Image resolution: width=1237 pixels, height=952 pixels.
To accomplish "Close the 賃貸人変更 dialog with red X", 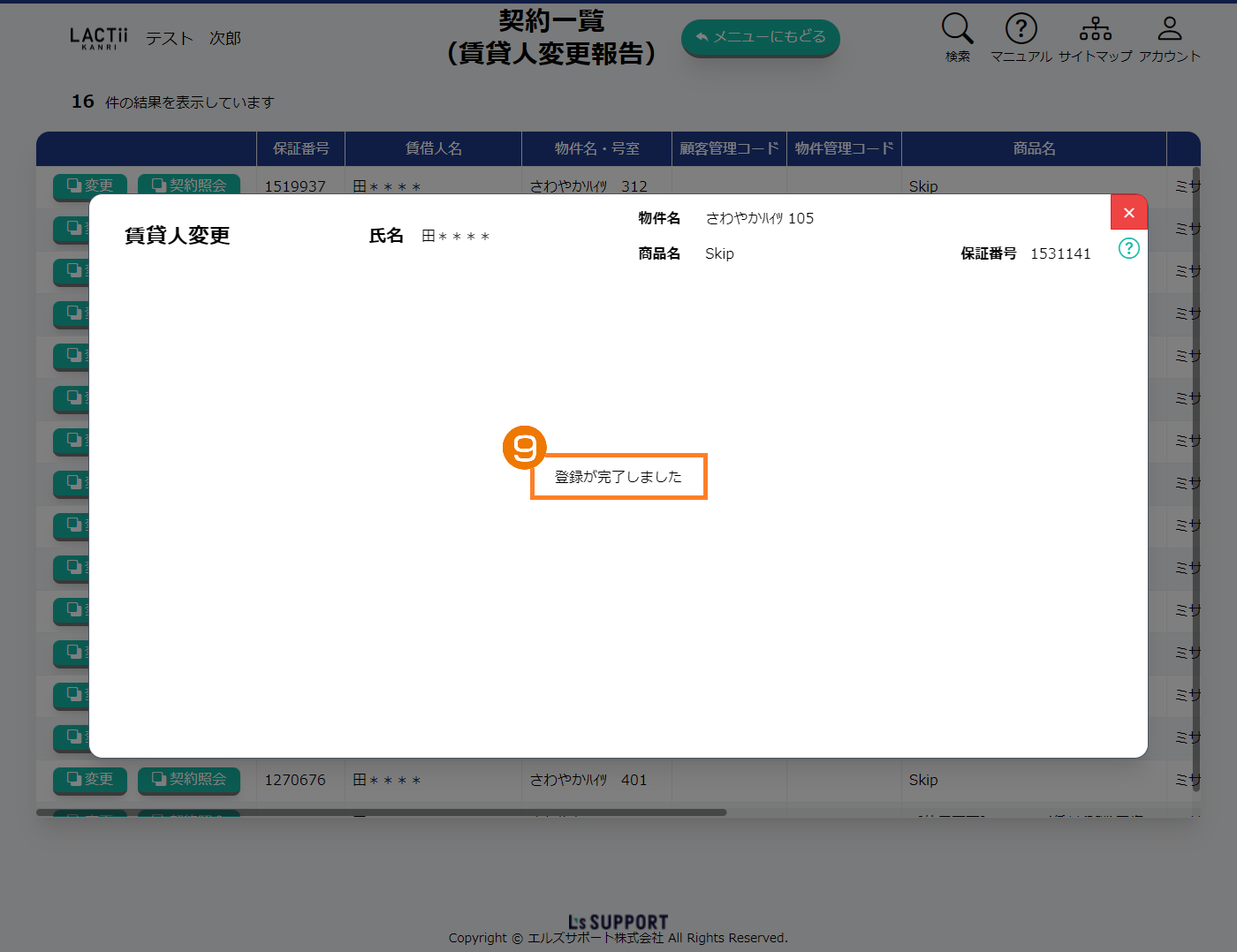I will pos(1128,213).
